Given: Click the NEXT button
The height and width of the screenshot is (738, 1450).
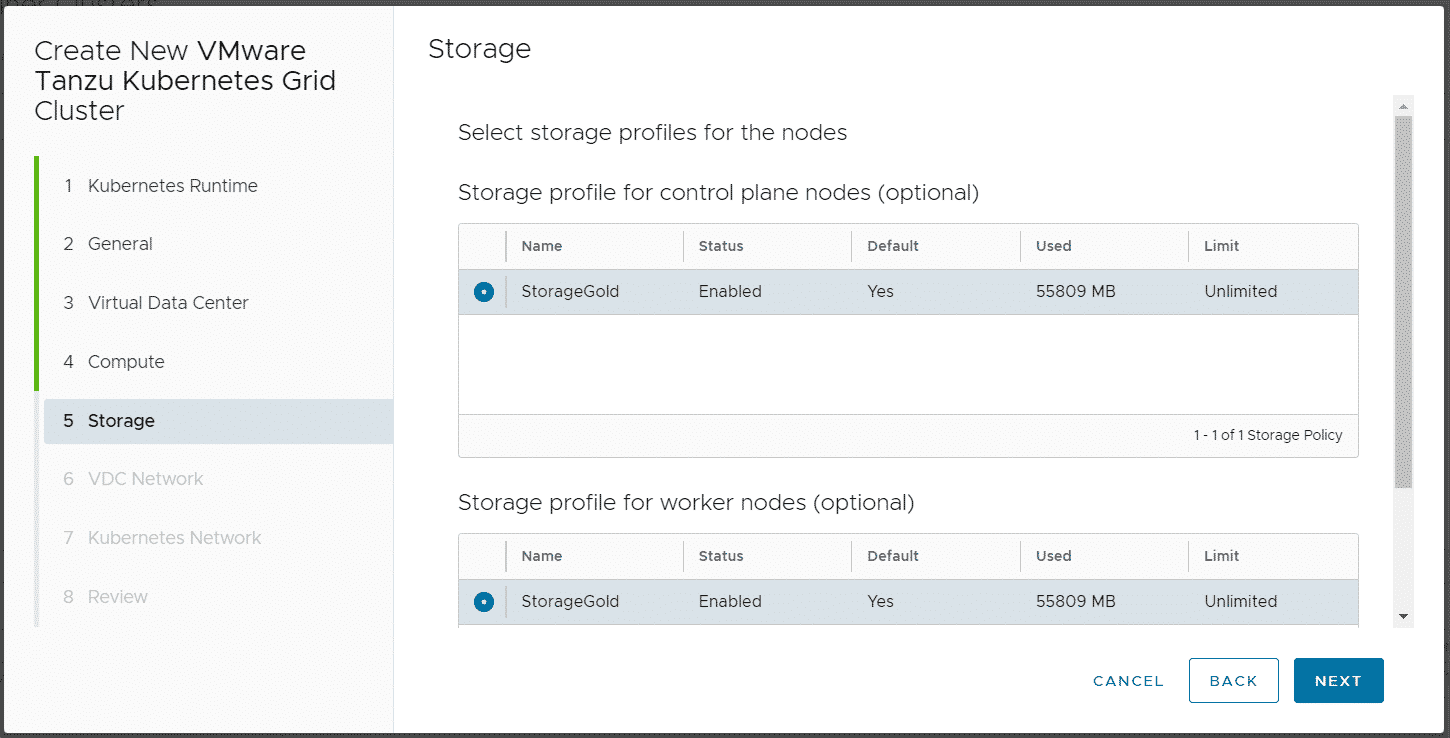Looking at the screenshot, I should [x=1338, y=681].
